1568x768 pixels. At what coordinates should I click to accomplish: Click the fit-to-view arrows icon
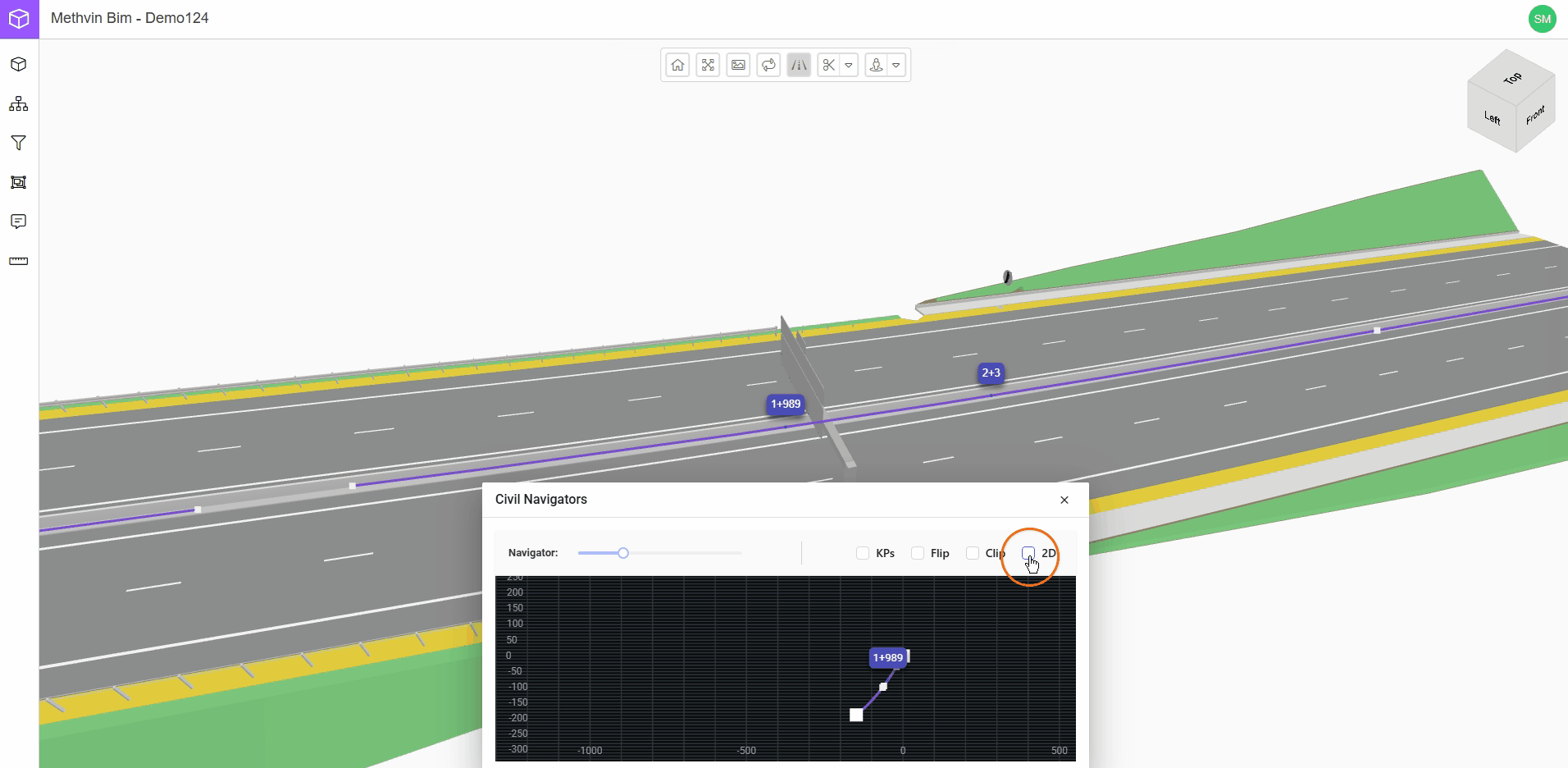[708, 65]
